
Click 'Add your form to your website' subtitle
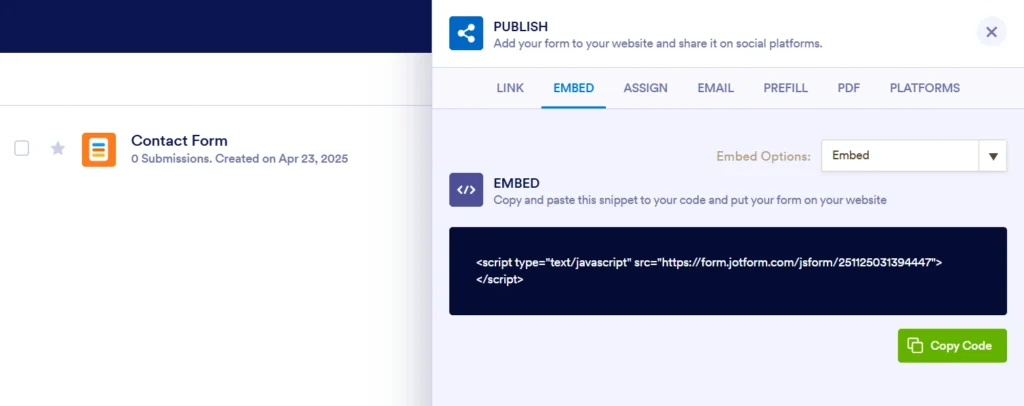click(658, 44)
